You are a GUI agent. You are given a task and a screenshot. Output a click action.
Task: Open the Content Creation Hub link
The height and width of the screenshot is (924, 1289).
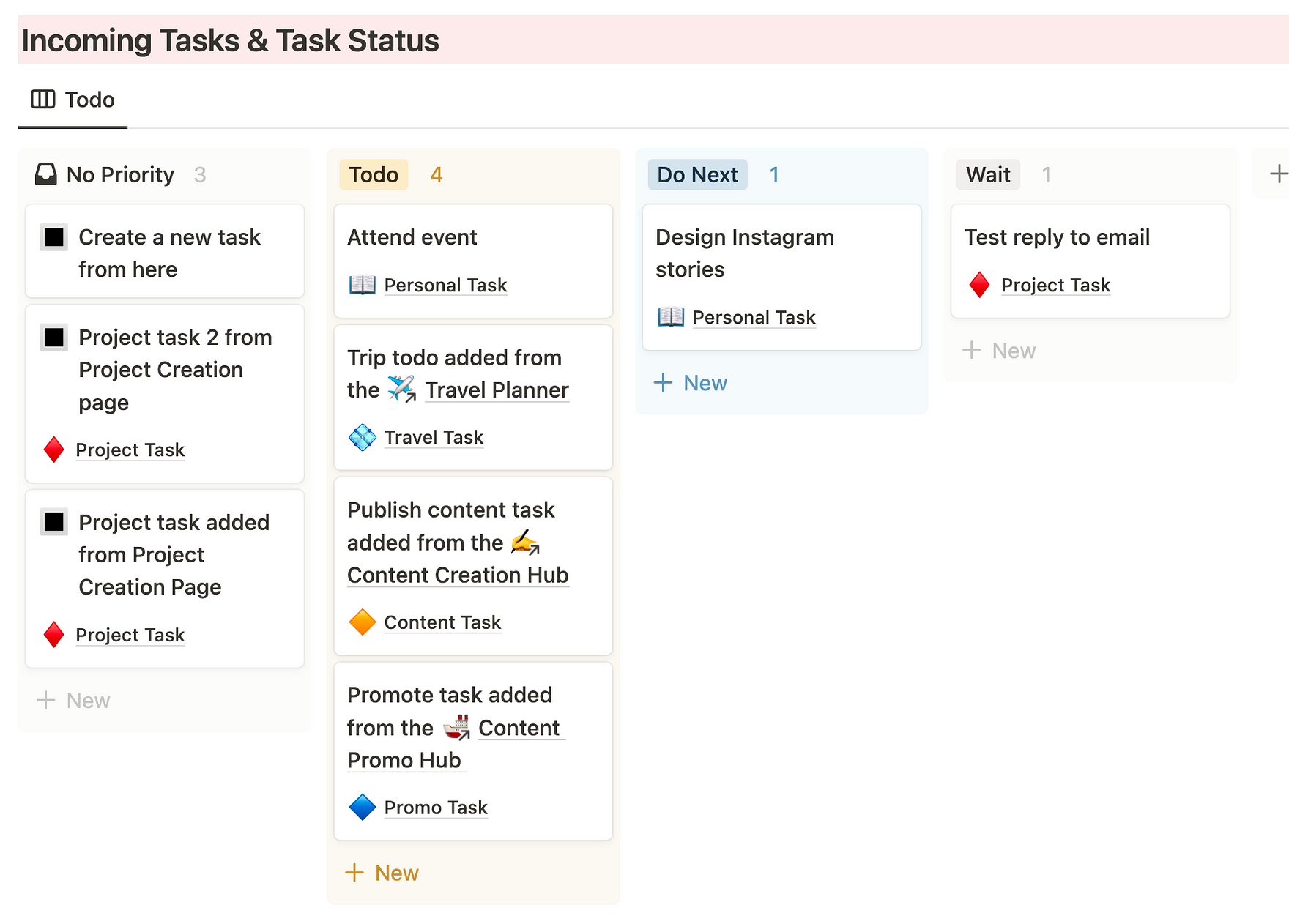coord(458,575)
